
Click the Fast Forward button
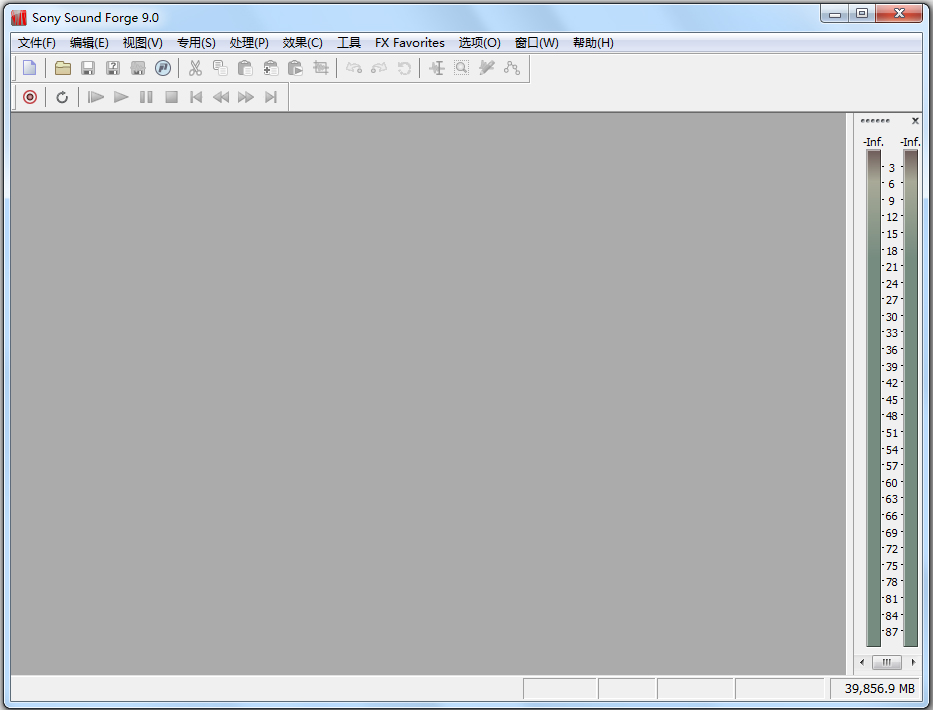246,97
